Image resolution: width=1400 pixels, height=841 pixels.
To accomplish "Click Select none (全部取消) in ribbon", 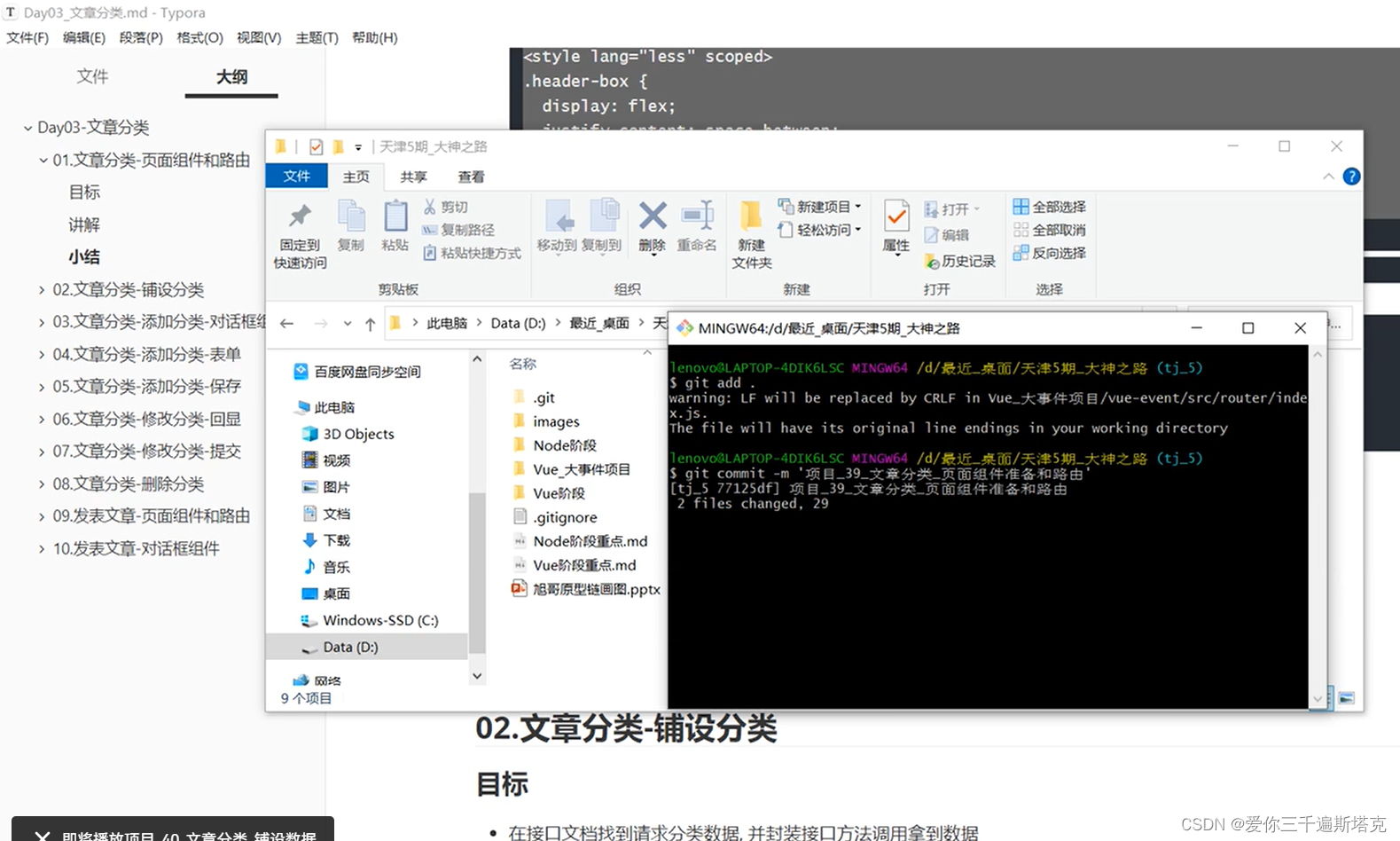I will click(1050, 230).
